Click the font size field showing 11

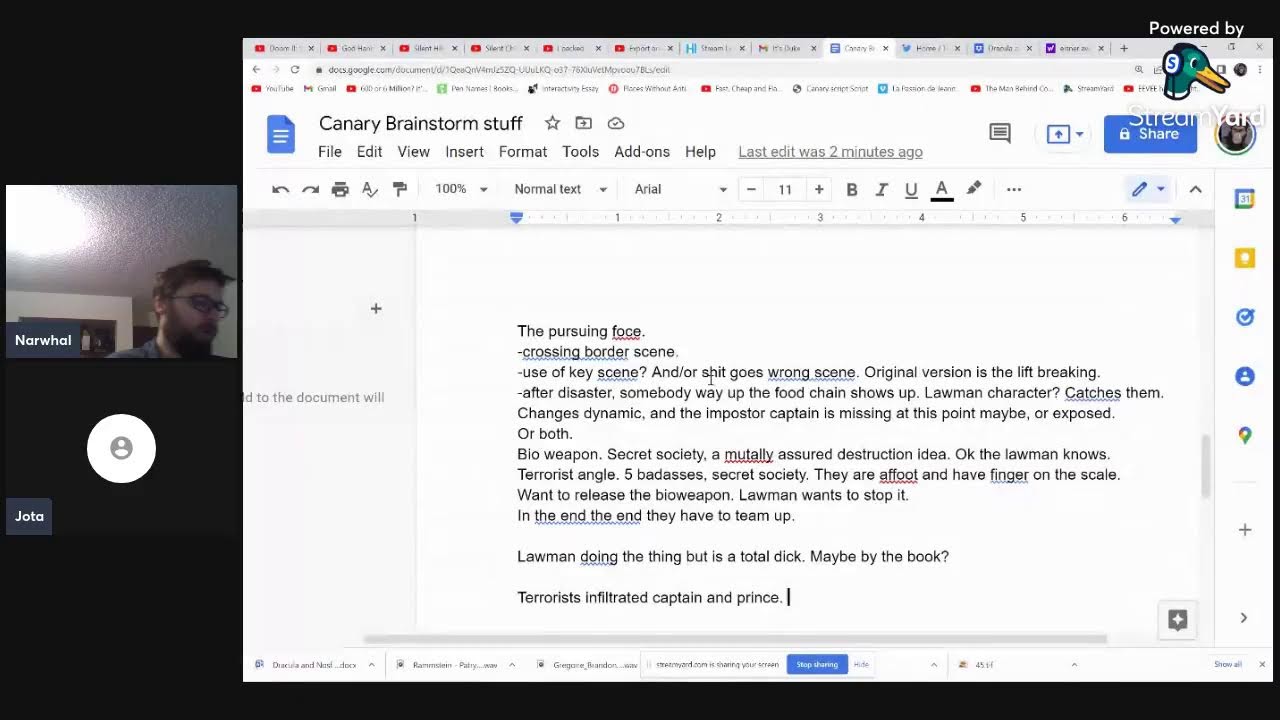click(x=785, y=189)
